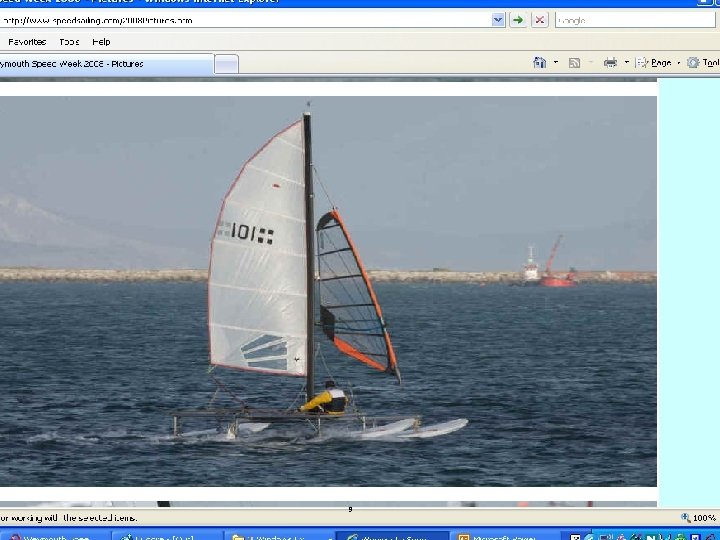The width and height of the screenshot is (720, 540).
Task: Open the Help menu
Action: point(101,42)
